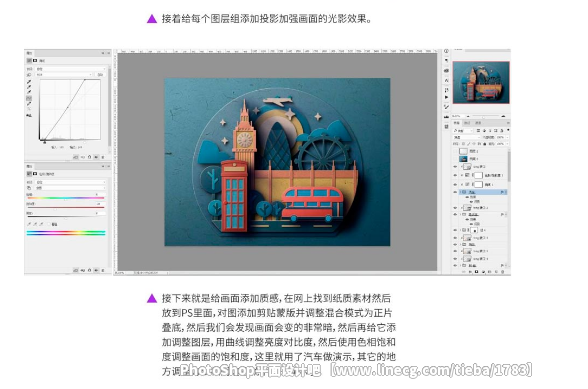Zoom in with the Navigator large mountain icon
The image size is (588, 389).
[x=503, y=116]
